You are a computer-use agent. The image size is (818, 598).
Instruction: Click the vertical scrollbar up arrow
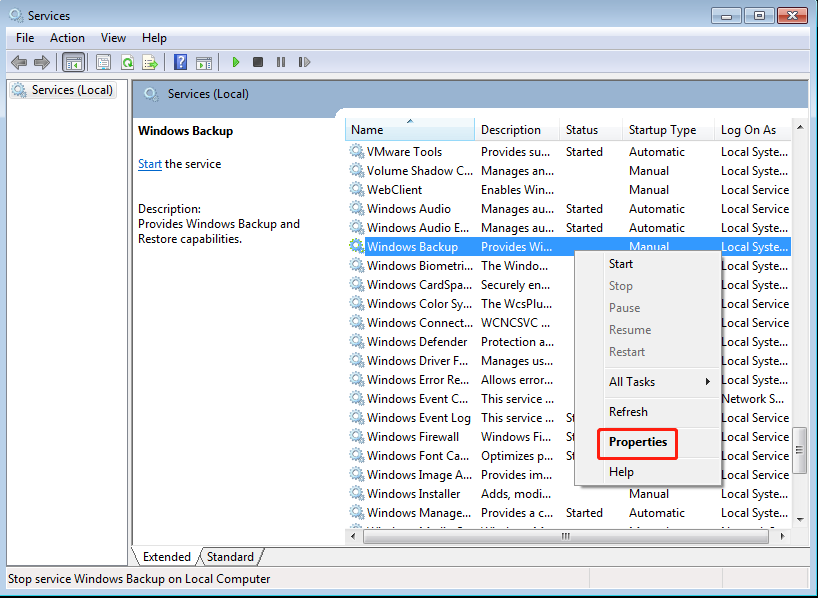800,127
